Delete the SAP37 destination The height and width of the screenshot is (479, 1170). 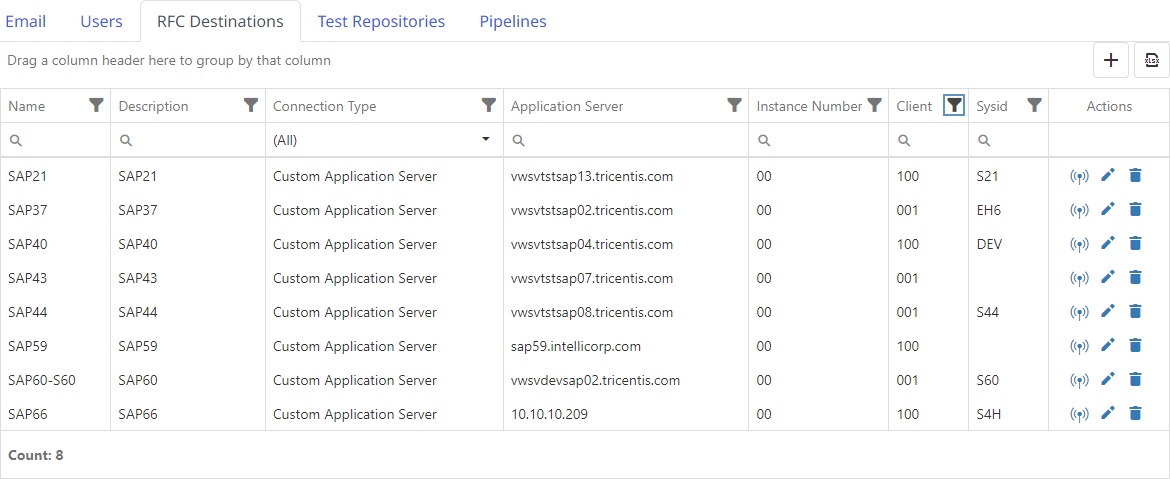pos(1135,210)
